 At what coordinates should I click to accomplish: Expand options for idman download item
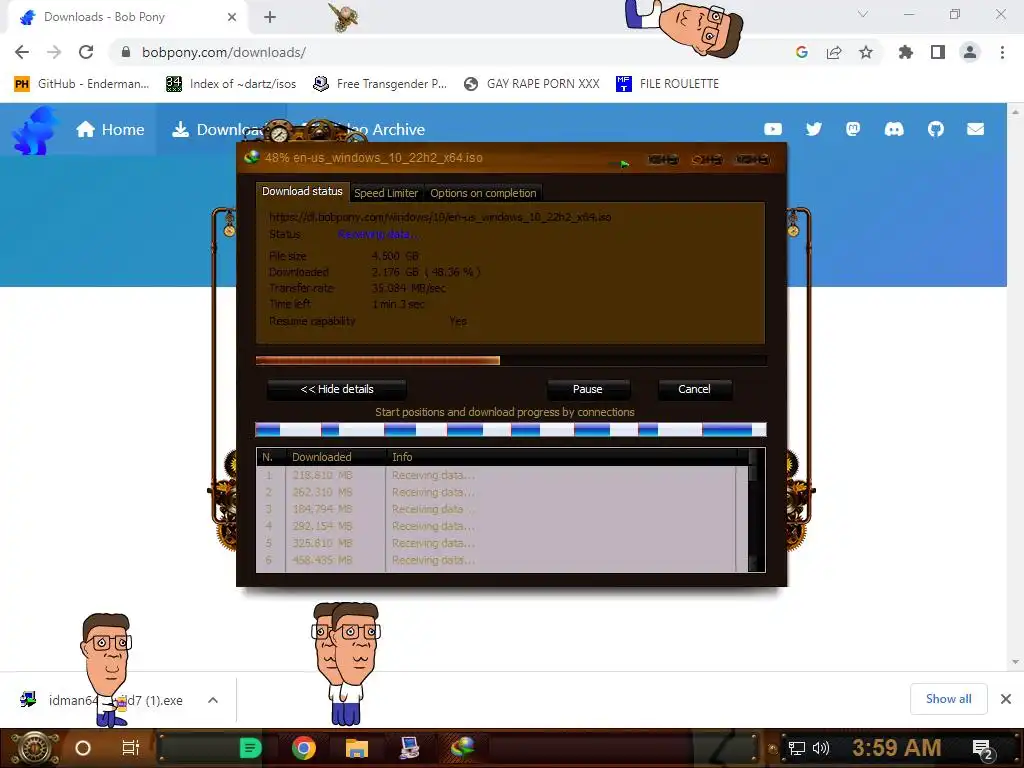coord(213,700)
